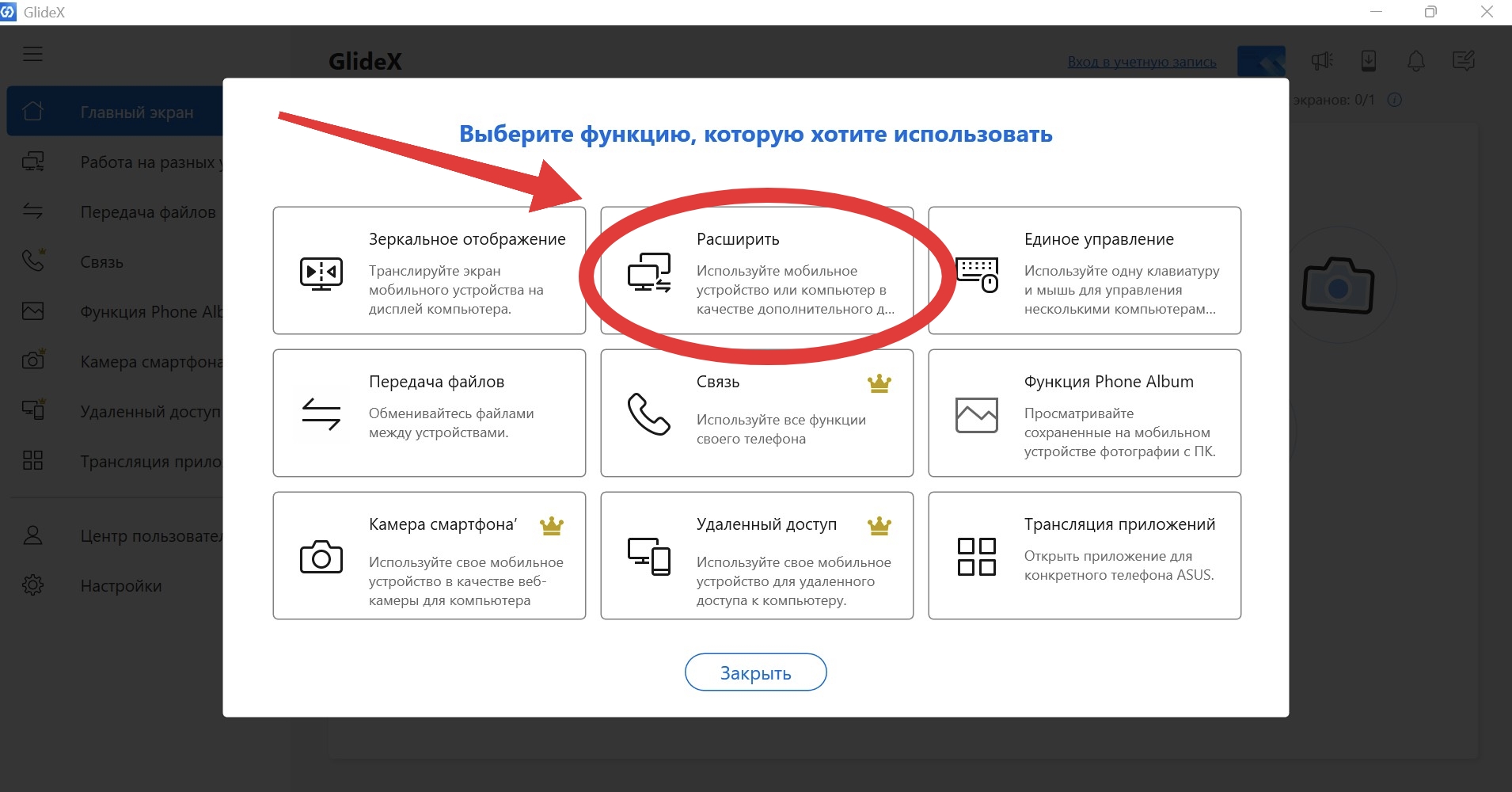Open the hamburger menu in the sidebar

(32, 54)
